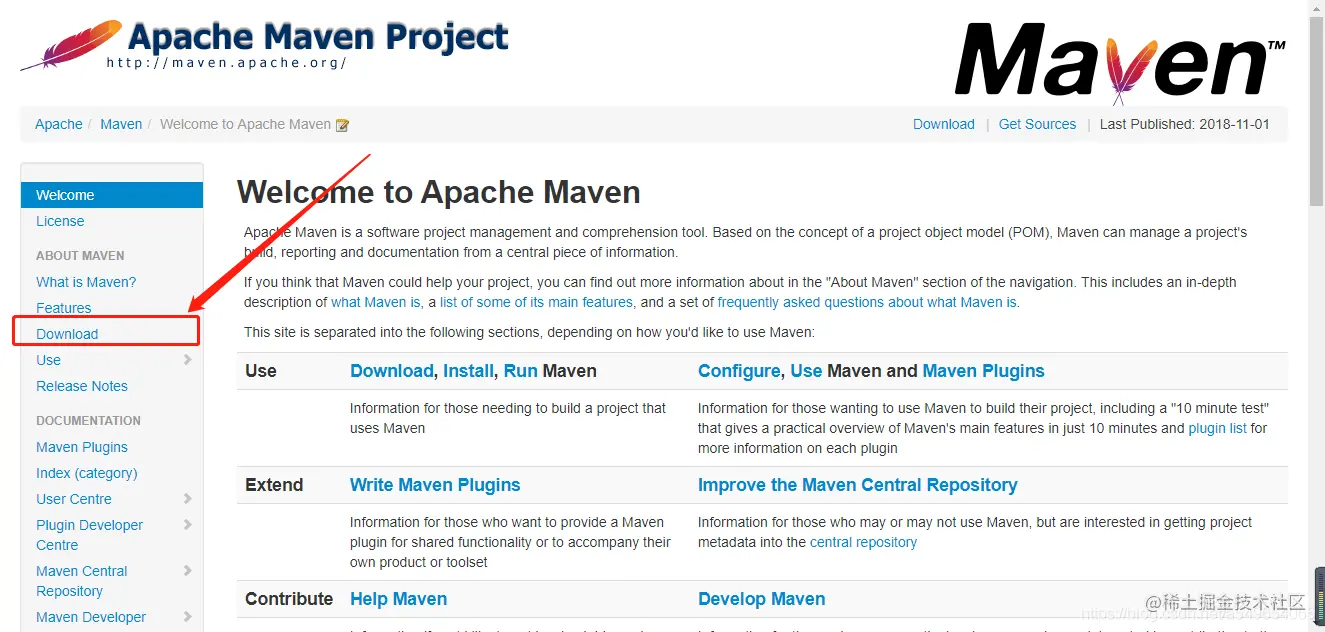The width and height of the screenshot is (1325, 632).
Task: Click the 'Contribute' row label
Action: tap(289, 599)
